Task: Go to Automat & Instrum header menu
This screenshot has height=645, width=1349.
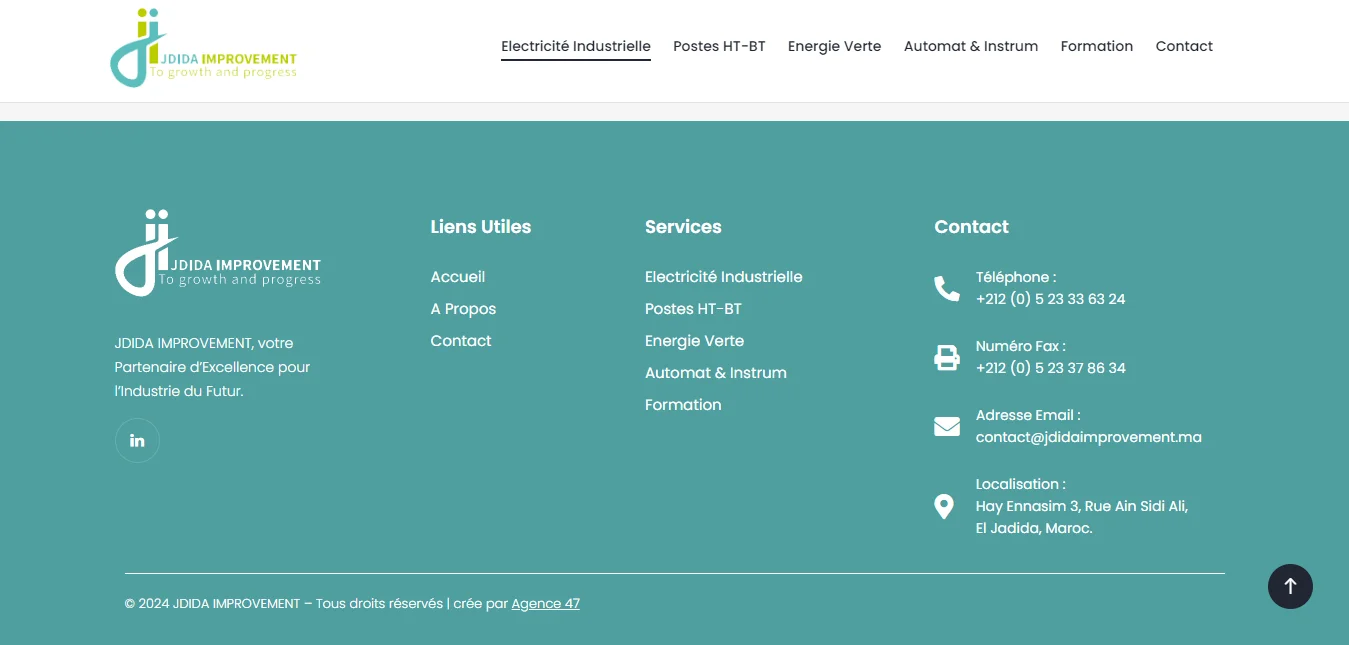Action: pos(970,46)
